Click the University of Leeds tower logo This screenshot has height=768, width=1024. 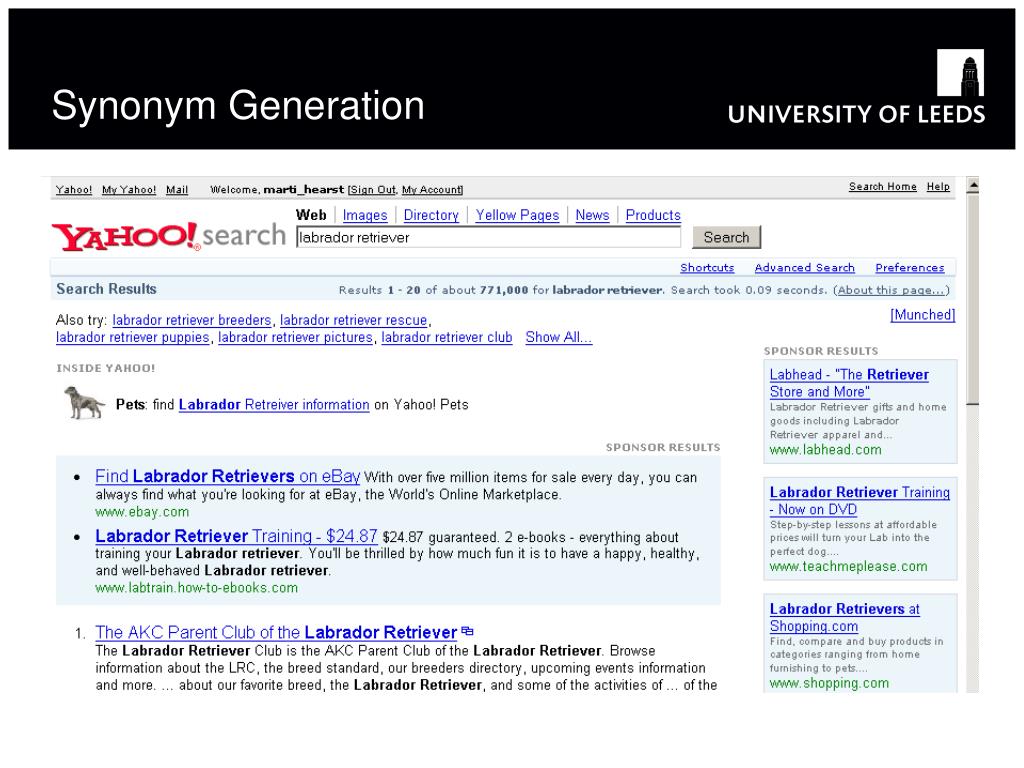coord(960,72)
